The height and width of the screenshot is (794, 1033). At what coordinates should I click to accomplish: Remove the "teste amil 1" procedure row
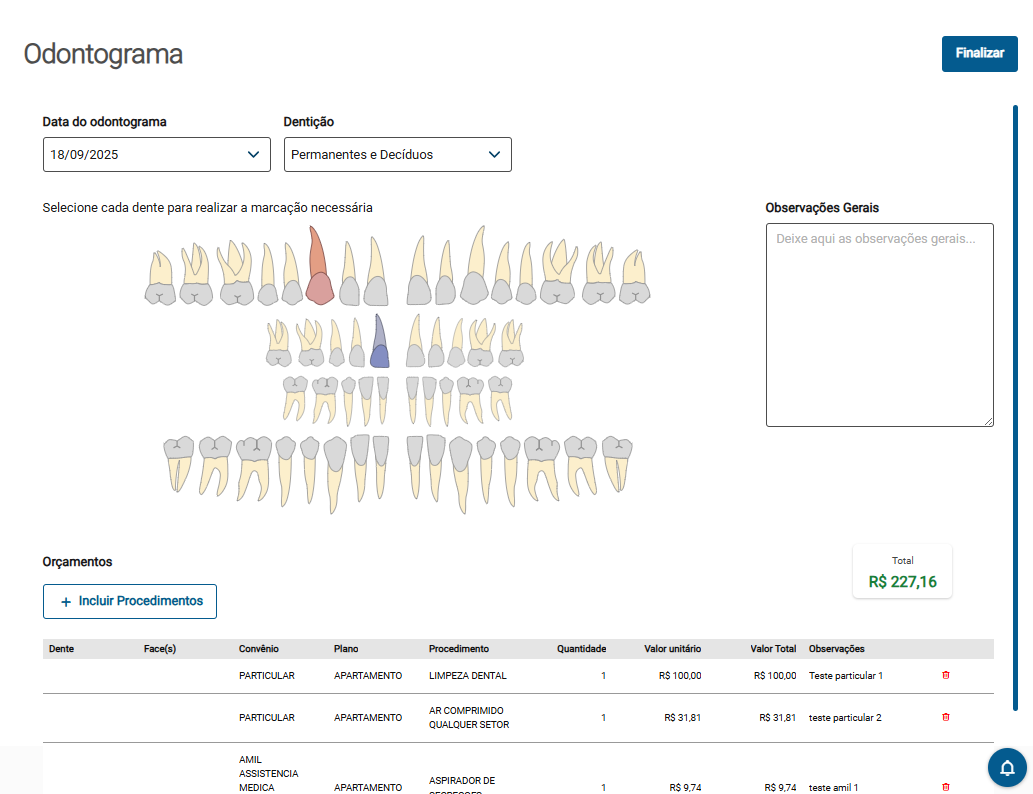946,787
